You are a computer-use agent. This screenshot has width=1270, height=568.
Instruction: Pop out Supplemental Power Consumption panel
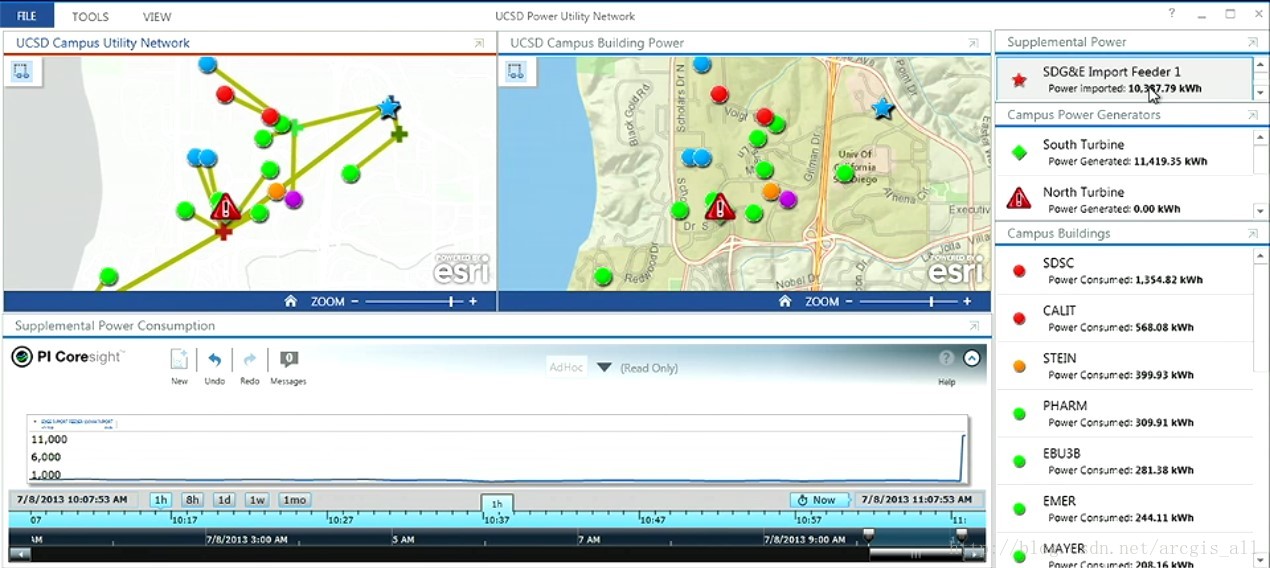[x=973, y=326]
